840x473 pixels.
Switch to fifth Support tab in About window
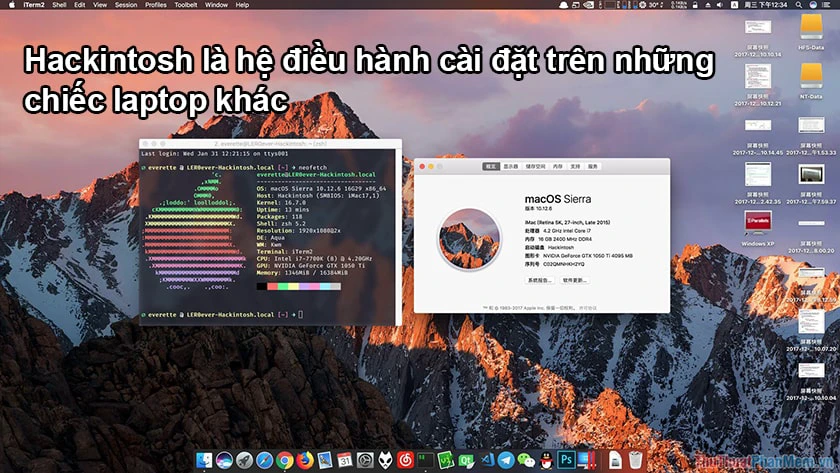575,167
